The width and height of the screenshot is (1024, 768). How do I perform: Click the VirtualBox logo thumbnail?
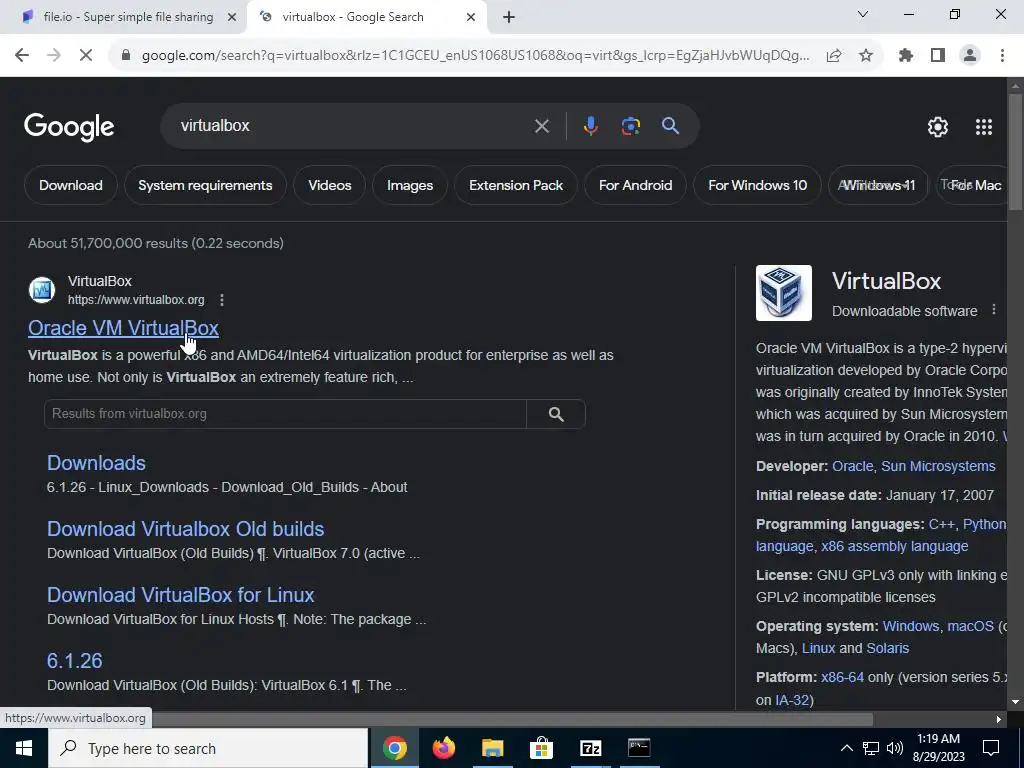(784, 293)
